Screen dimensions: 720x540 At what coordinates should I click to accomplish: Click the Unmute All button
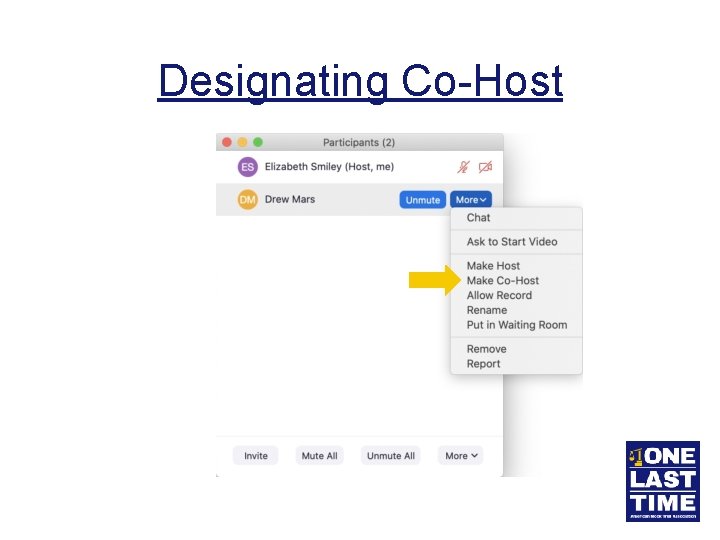(x=391, y=456)
